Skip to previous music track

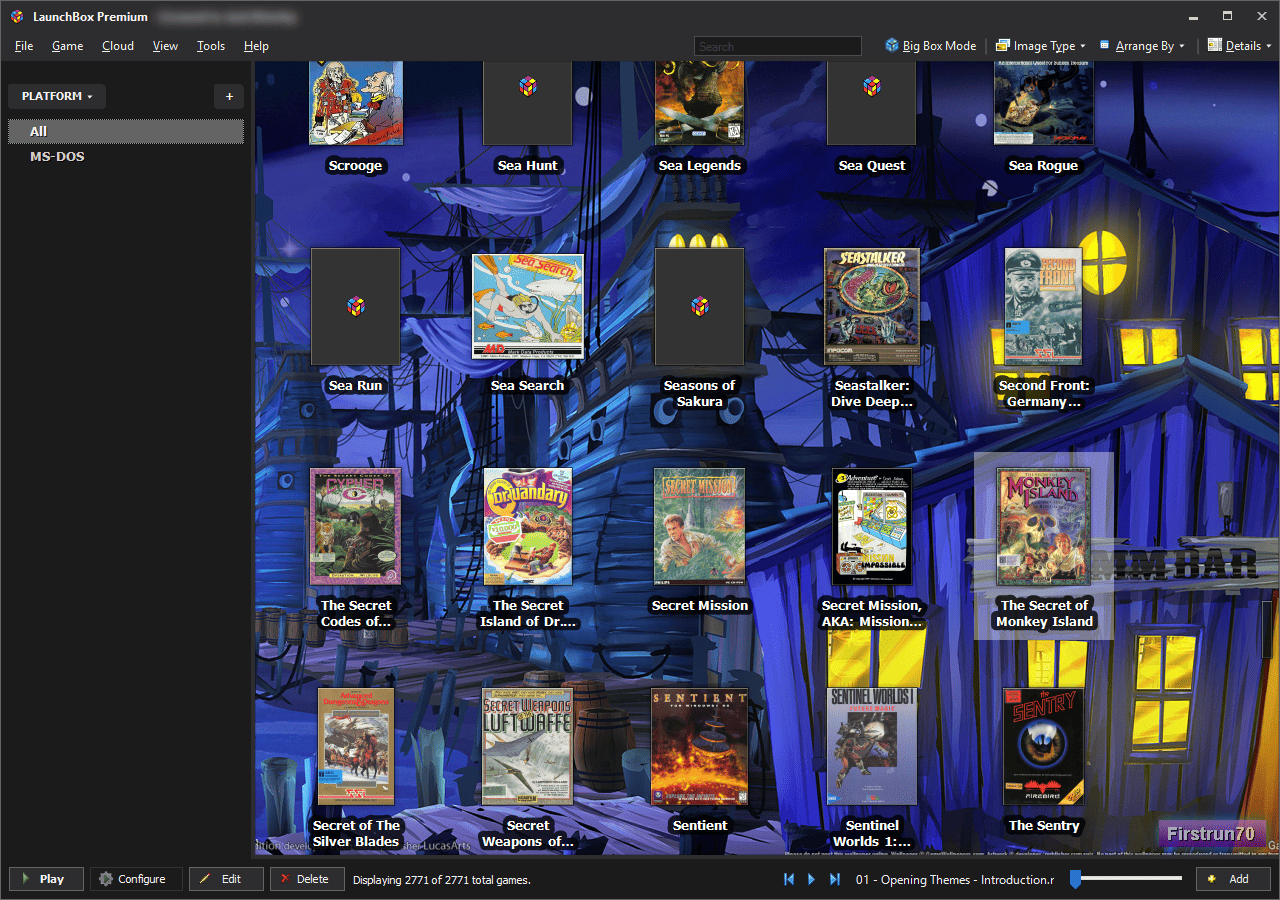(788, 879)
